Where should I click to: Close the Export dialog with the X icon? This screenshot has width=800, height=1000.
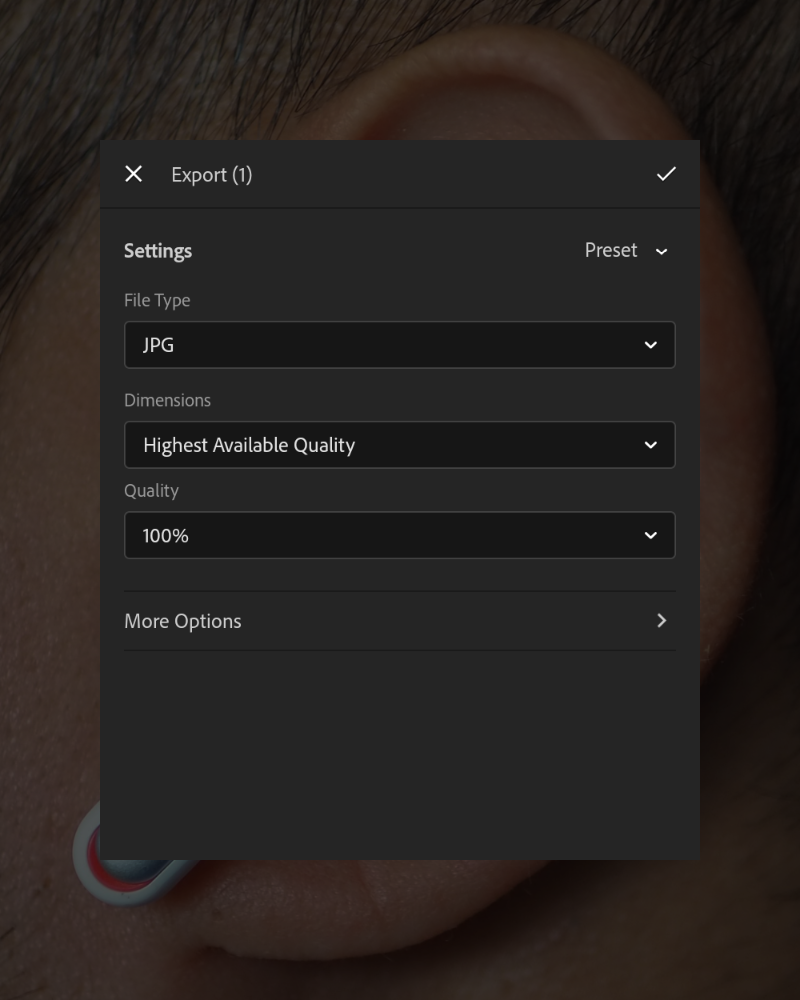coord(133,174)
